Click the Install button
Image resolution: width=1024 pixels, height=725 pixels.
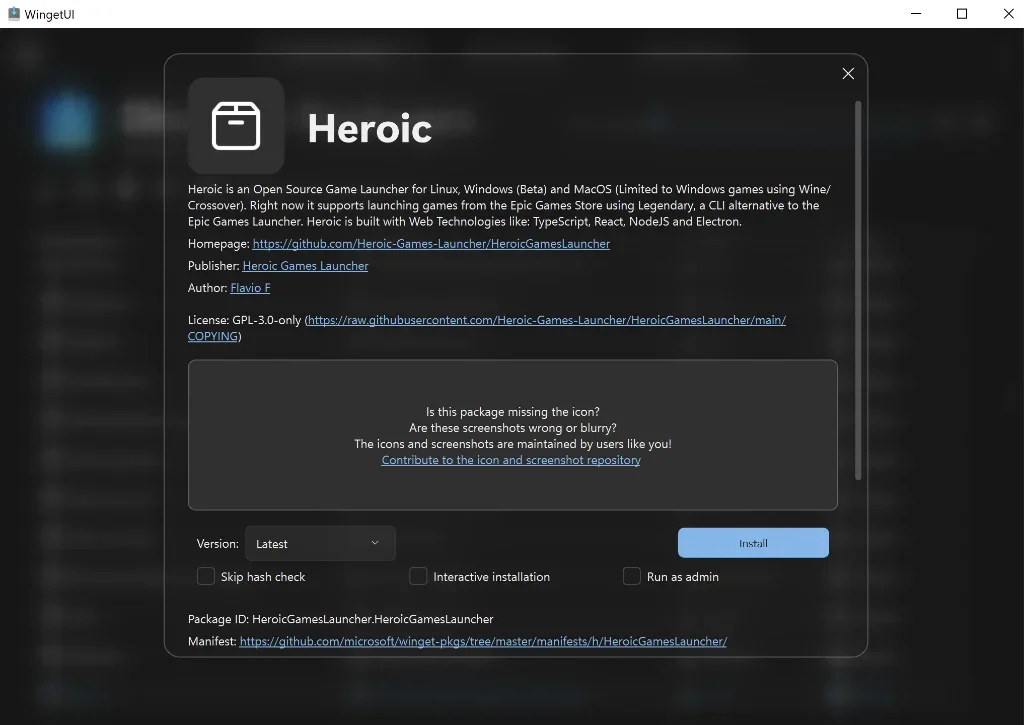[753, 543]
